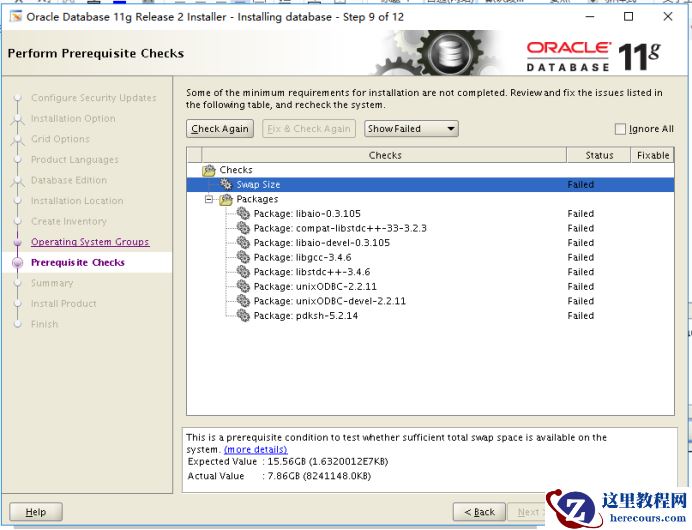Image resolution: width=692 pixels, height=530 pixels.
Task: Select row Package: unixODBC-devel-2.2.11
Action: tap(430, 301)
